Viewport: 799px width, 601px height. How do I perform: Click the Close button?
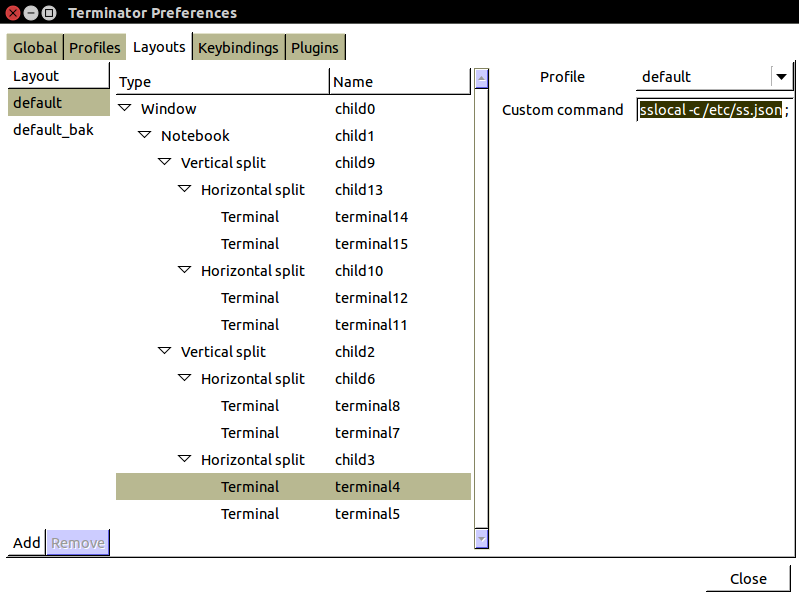click(x=748, y=579)
